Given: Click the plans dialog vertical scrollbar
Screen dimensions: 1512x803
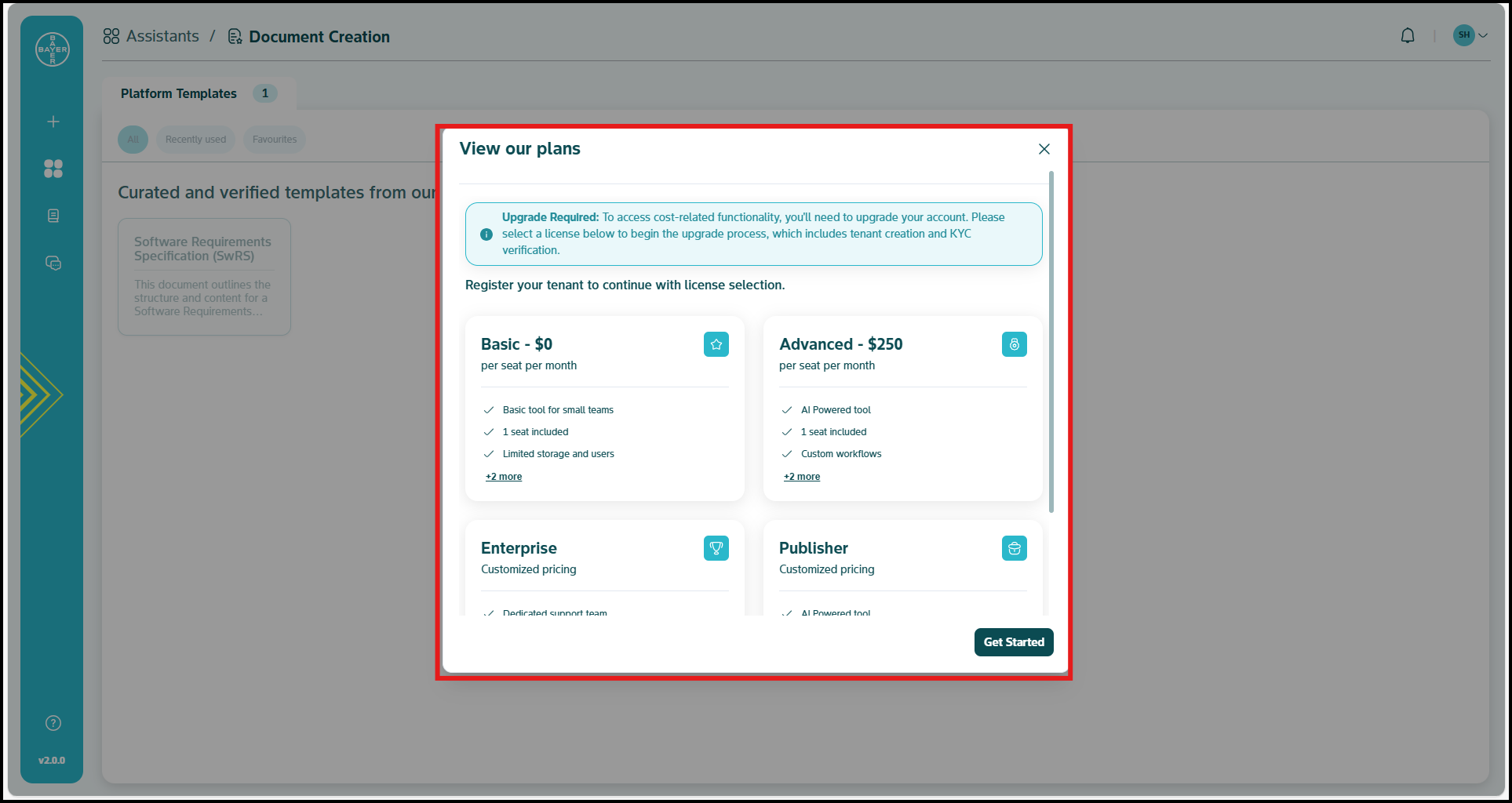Looking at the screenshot, I should click(x=1051, y=342).
